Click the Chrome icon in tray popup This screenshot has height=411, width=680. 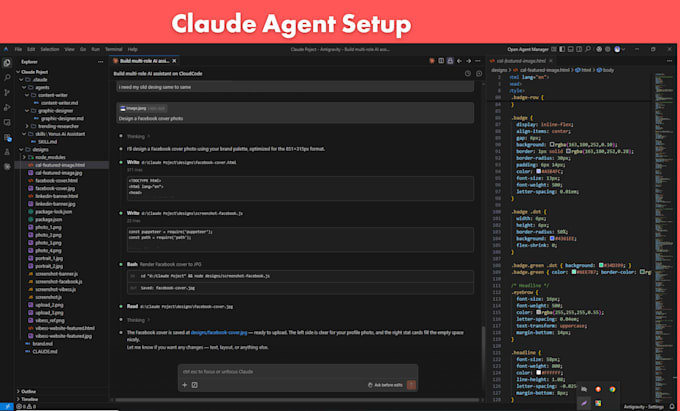point(612,389)
